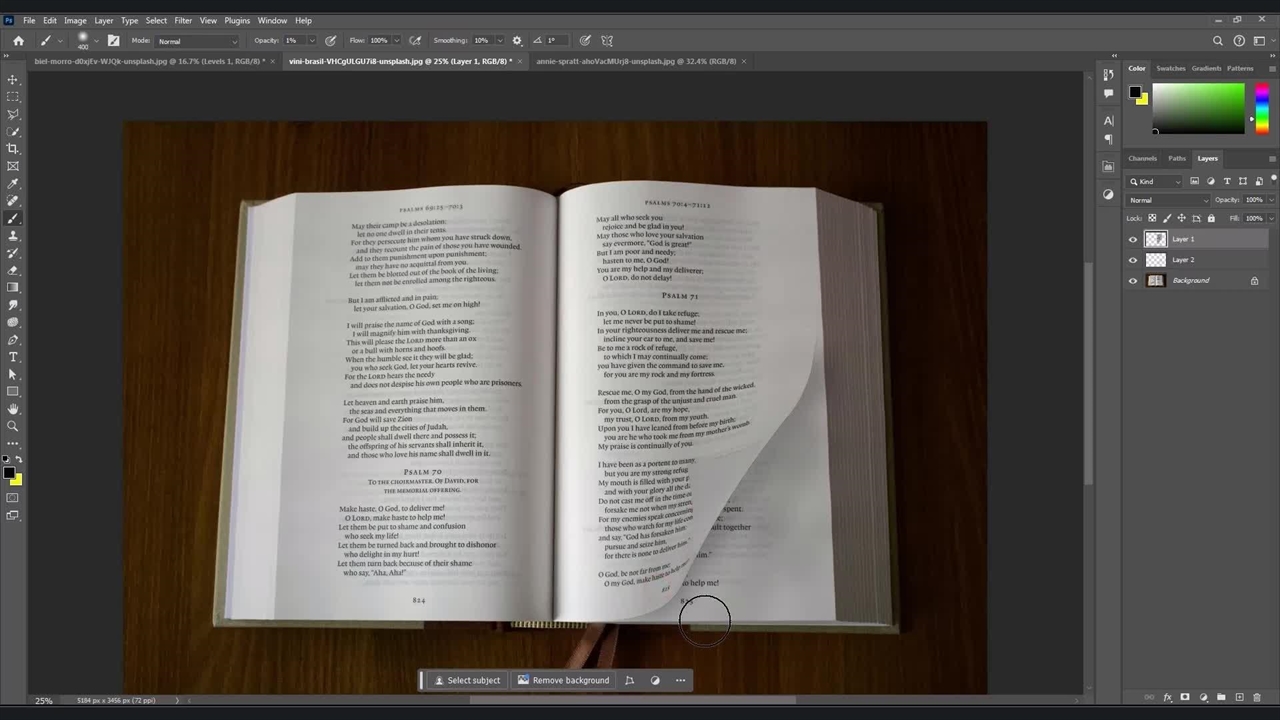
Task: Activate the Zoom tool in toolbar
Action: [x=13, y=426]
